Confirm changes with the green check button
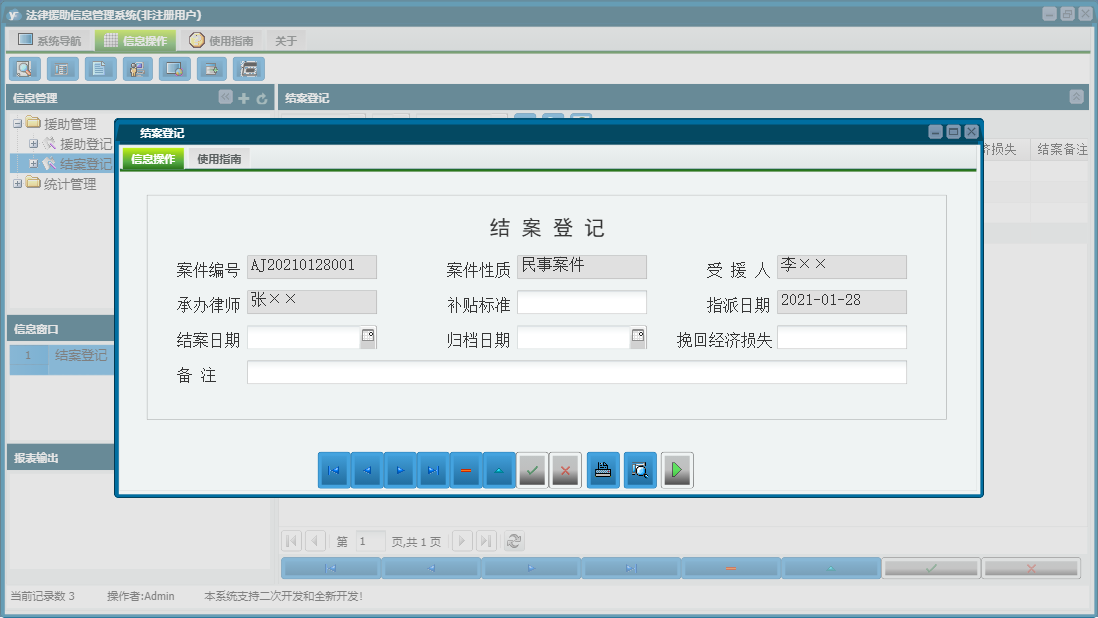The height and width of the screenshot is (618, 1098). [532, 469]
